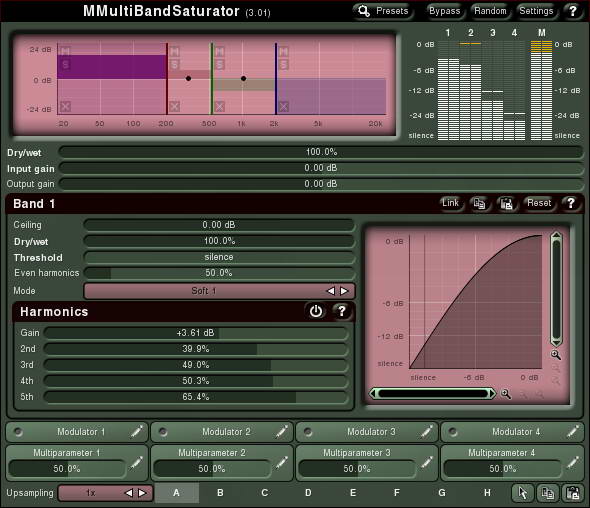
Task: Click the global Dry/wet slider
Action: coord(321,152)
